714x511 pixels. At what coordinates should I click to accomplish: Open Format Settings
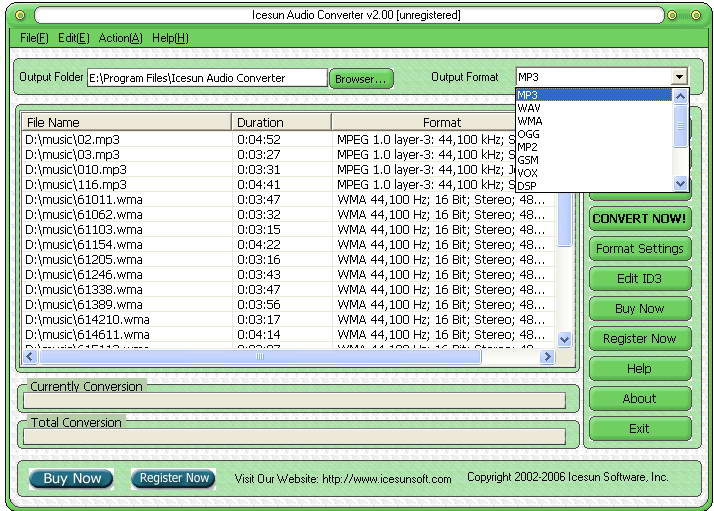640,249
